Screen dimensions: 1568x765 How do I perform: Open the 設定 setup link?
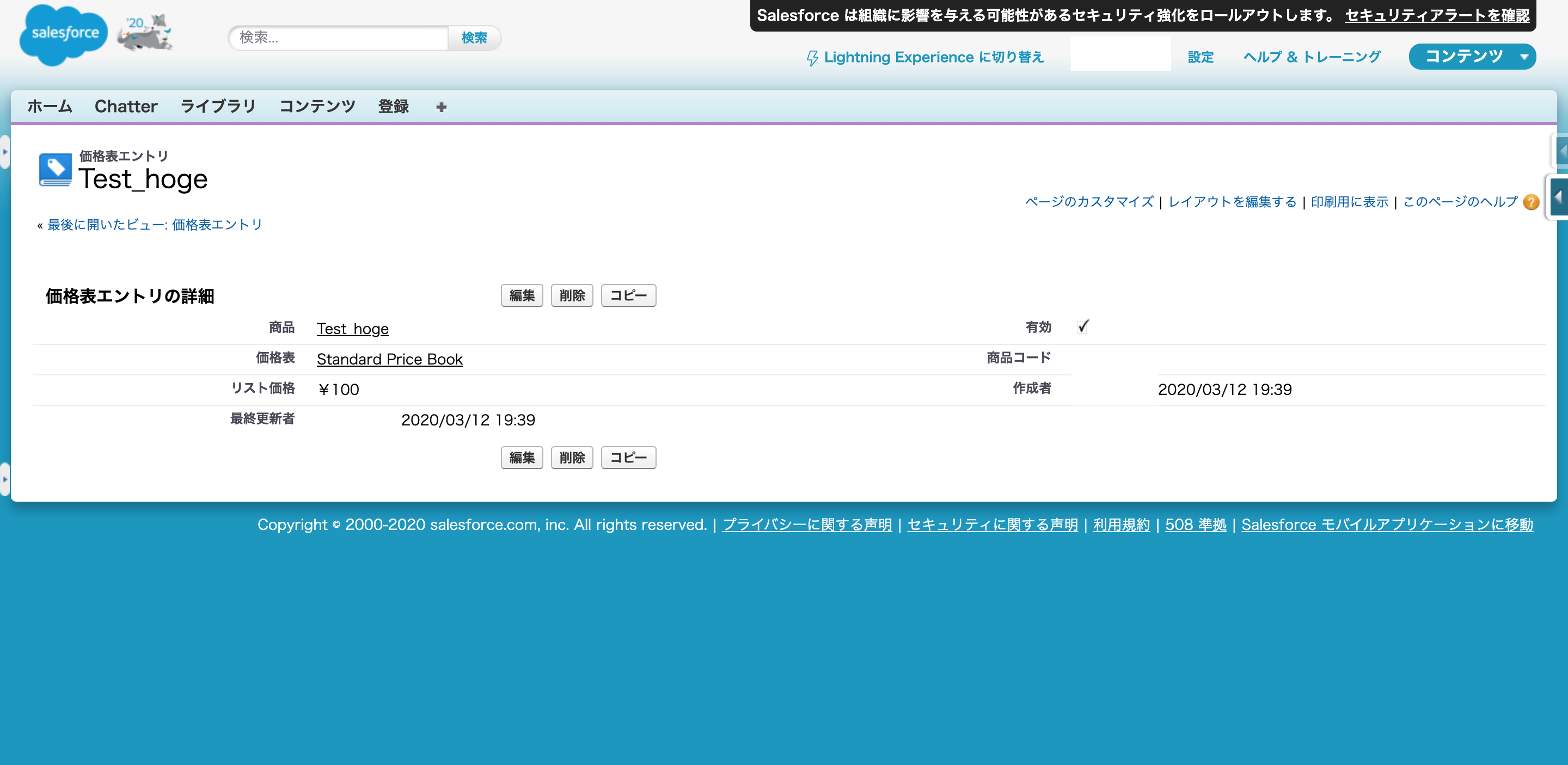tap(1200, 57)
